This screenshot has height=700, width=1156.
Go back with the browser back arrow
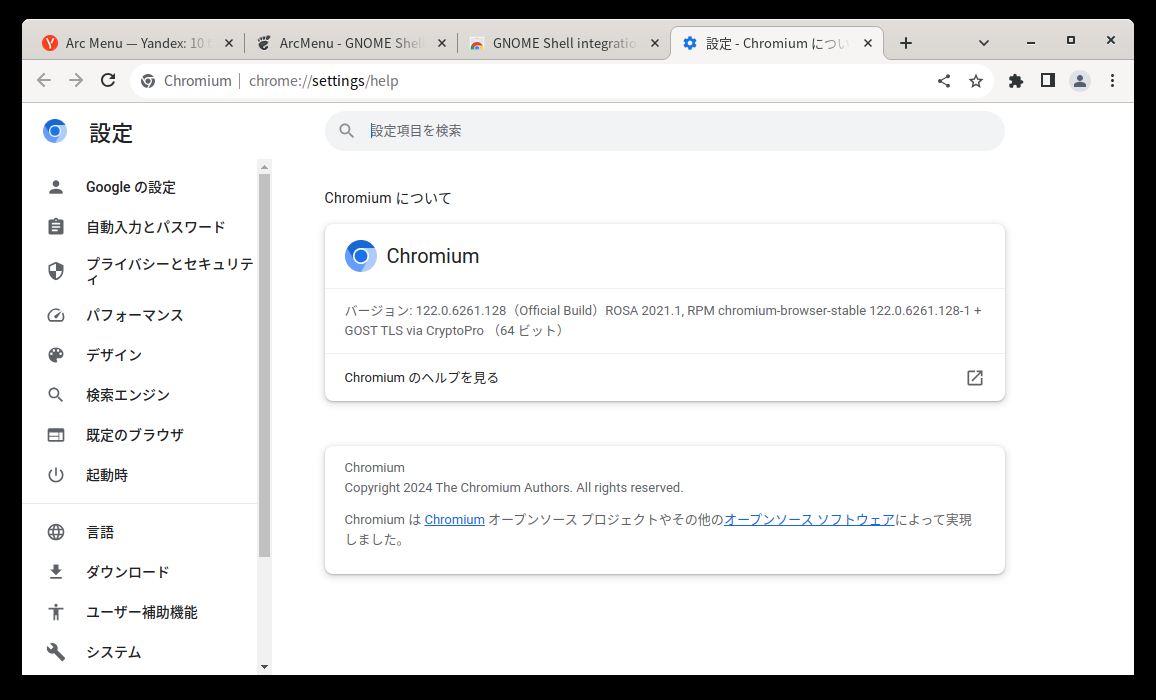coord(44,80)
